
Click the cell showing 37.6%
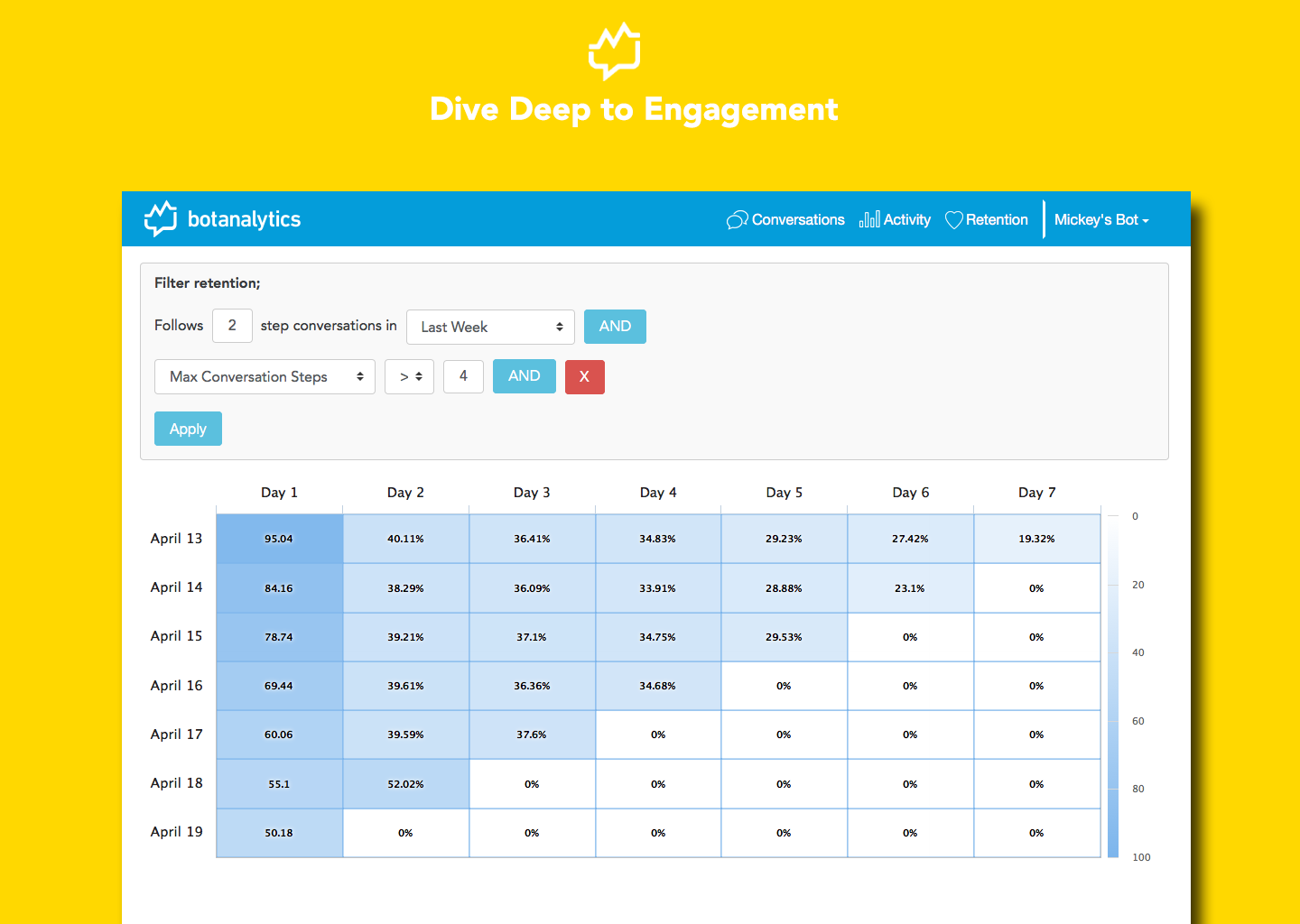[x=532, y=735]
